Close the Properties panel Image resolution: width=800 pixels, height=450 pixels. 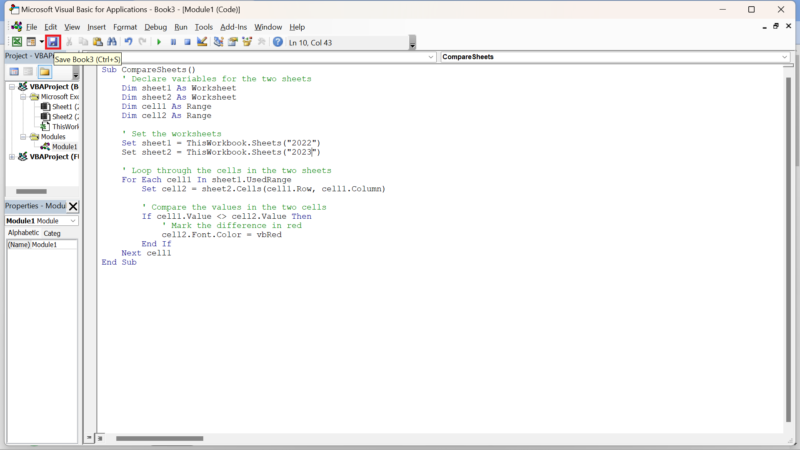(73, 206)
